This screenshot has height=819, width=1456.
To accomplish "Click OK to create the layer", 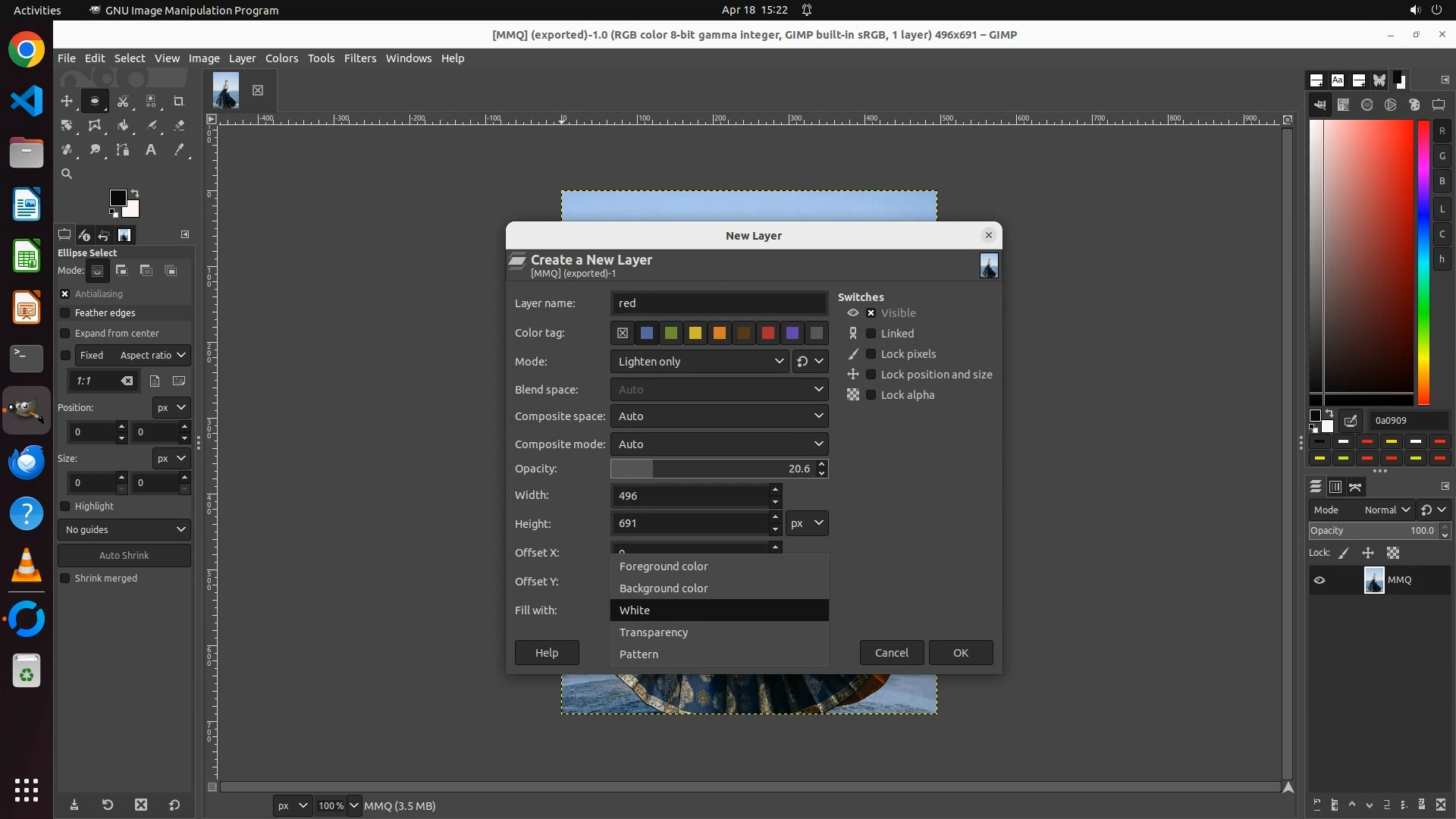I will point(960,653).
